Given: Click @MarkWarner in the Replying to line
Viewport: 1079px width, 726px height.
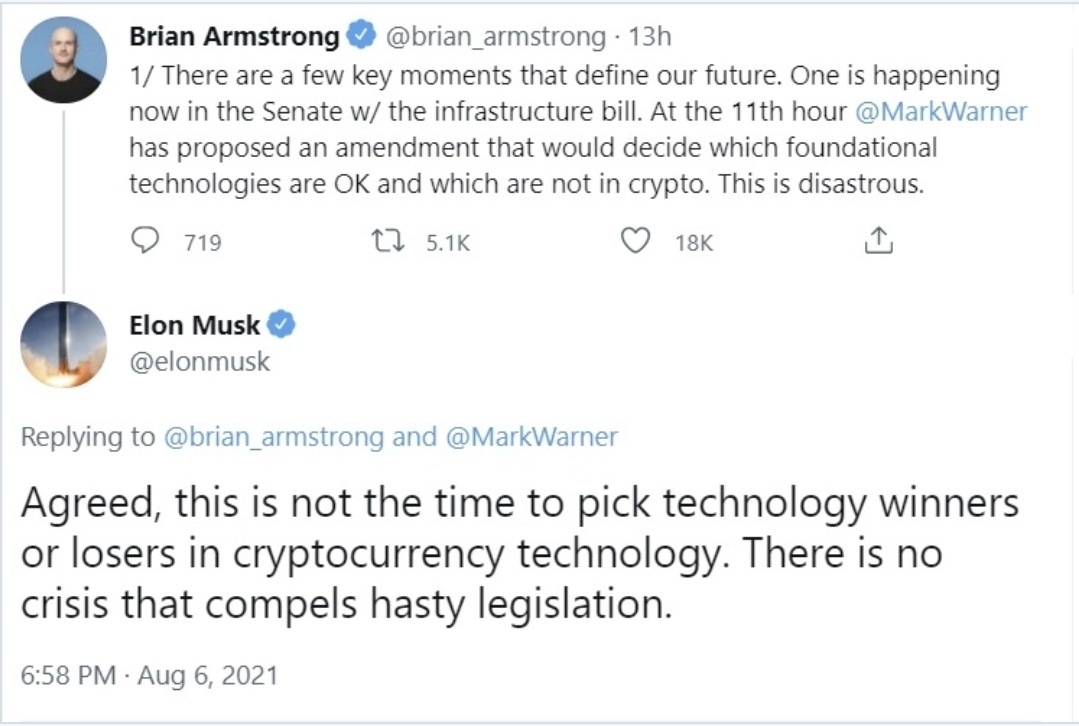Looking at the screenshot, I should coord(531,437).
